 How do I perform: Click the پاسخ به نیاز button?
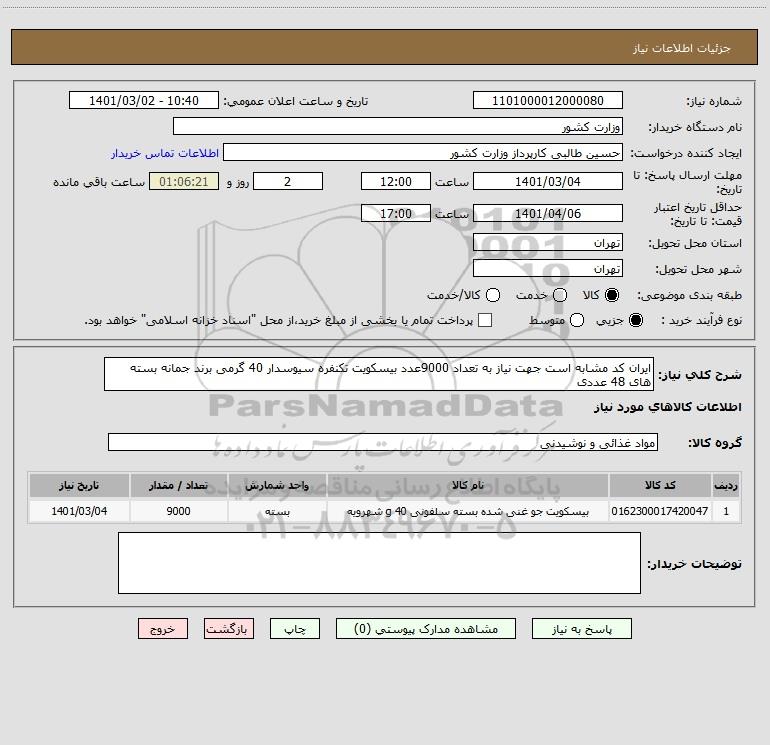pos(581,629)
